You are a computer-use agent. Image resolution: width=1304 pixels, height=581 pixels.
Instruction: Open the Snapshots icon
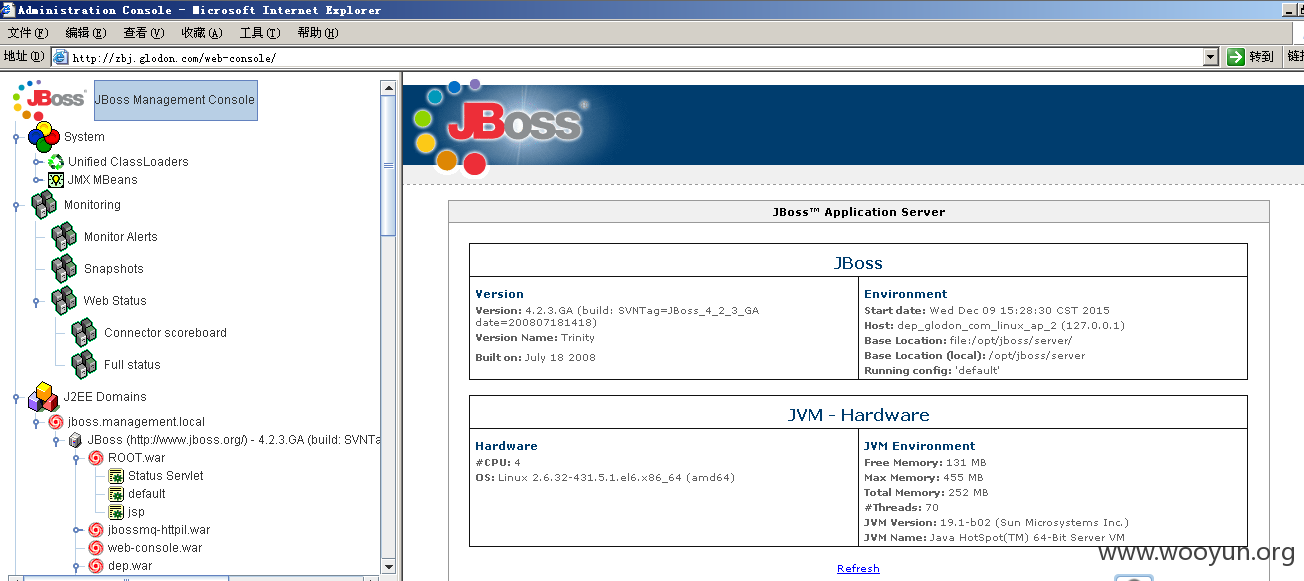(64, 269)
